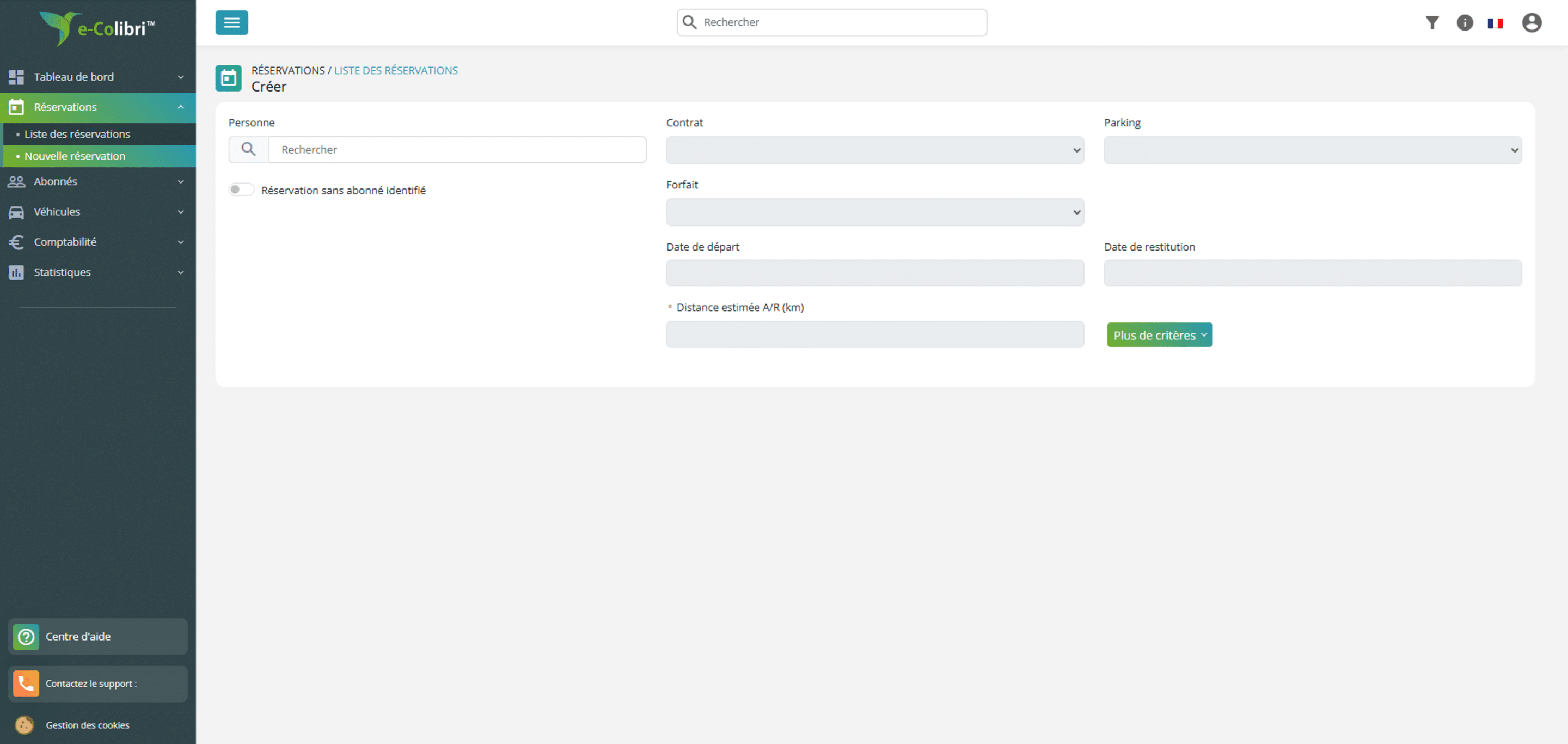Change language via French flag icon

1495,23
